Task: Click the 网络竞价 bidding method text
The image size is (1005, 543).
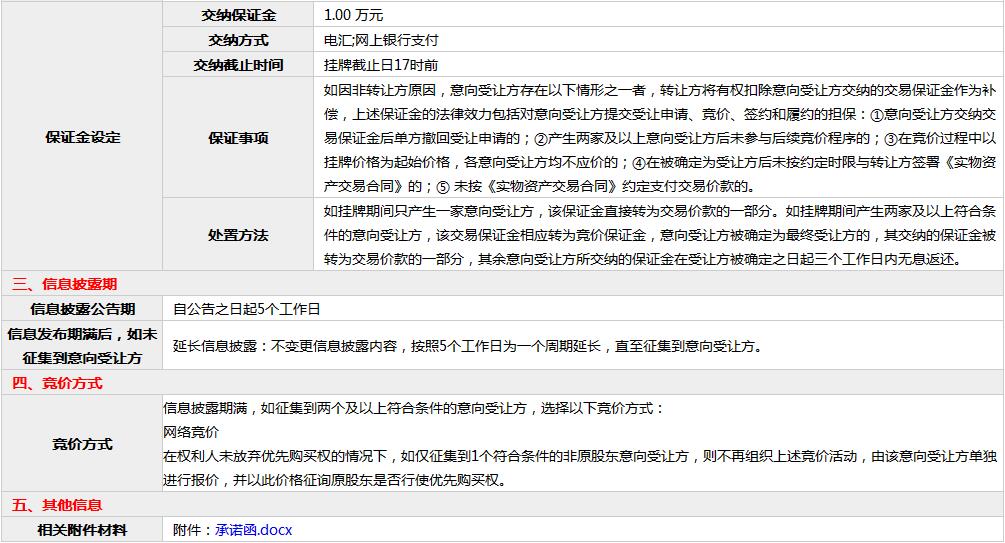Action: (x=190, y=432)
